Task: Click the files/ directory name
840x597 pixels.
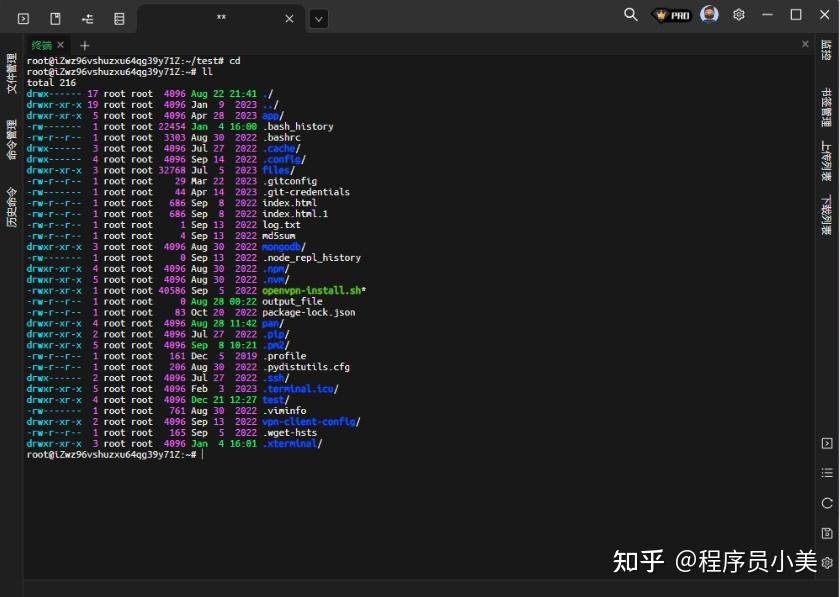Action: pyautogui.click(x=279, y=170)
